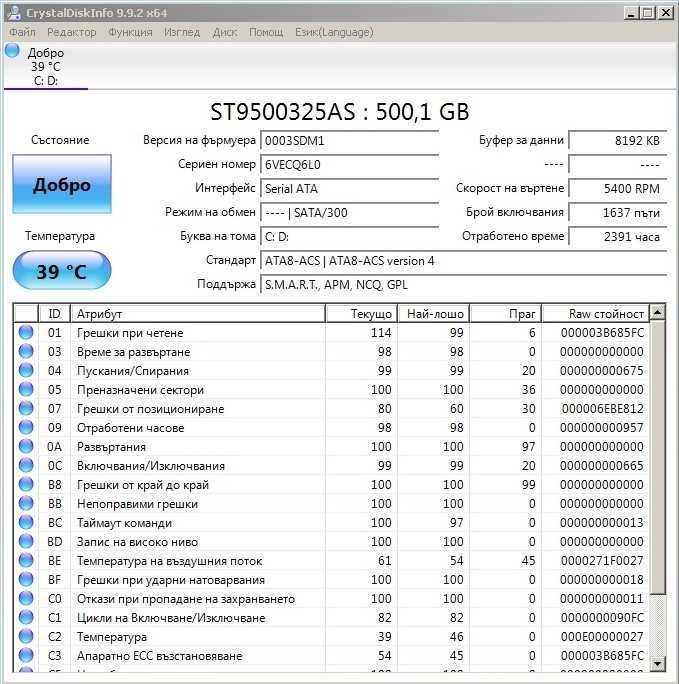Viewport: 679px width, 684px height.
Task: Click status icon for Пускания/Спирания
Action: [26, 370]
